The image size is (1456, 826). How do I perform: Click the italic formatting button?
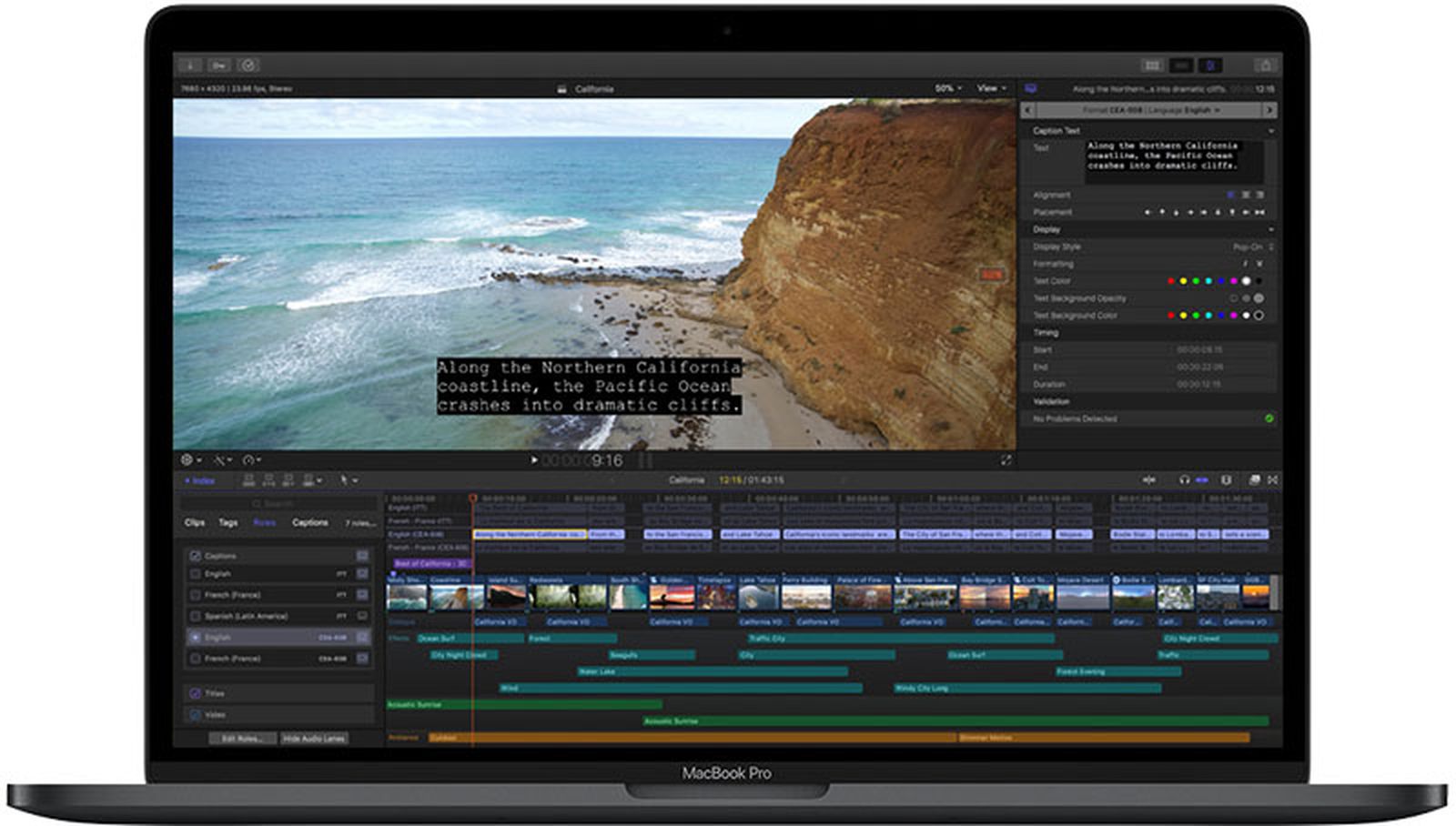click(1246, 264)
